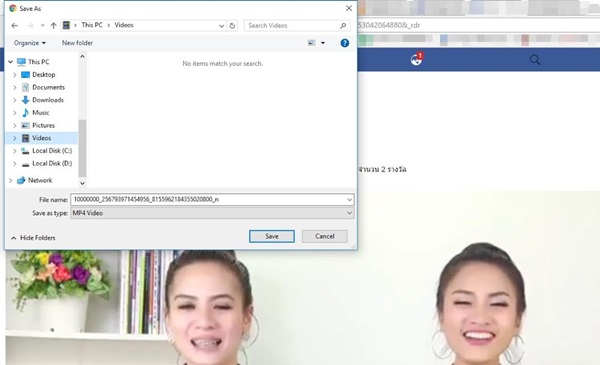This screenshot has height=365, width=600.
Task: Click the navigation pane scrollbar thumb
Action: coord(82,148)
